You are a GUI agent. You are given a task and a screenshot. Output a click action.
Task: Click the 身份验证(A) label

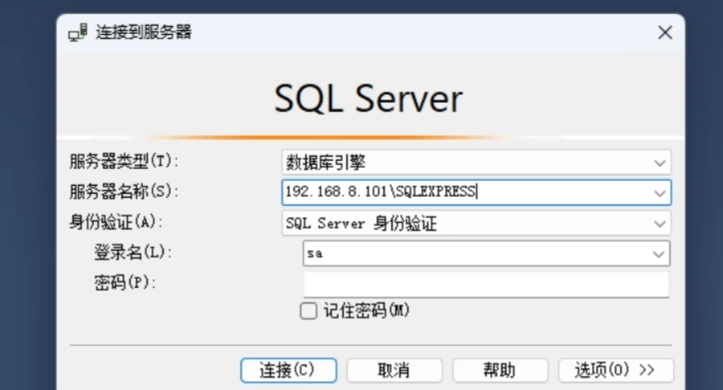[116, 222]
